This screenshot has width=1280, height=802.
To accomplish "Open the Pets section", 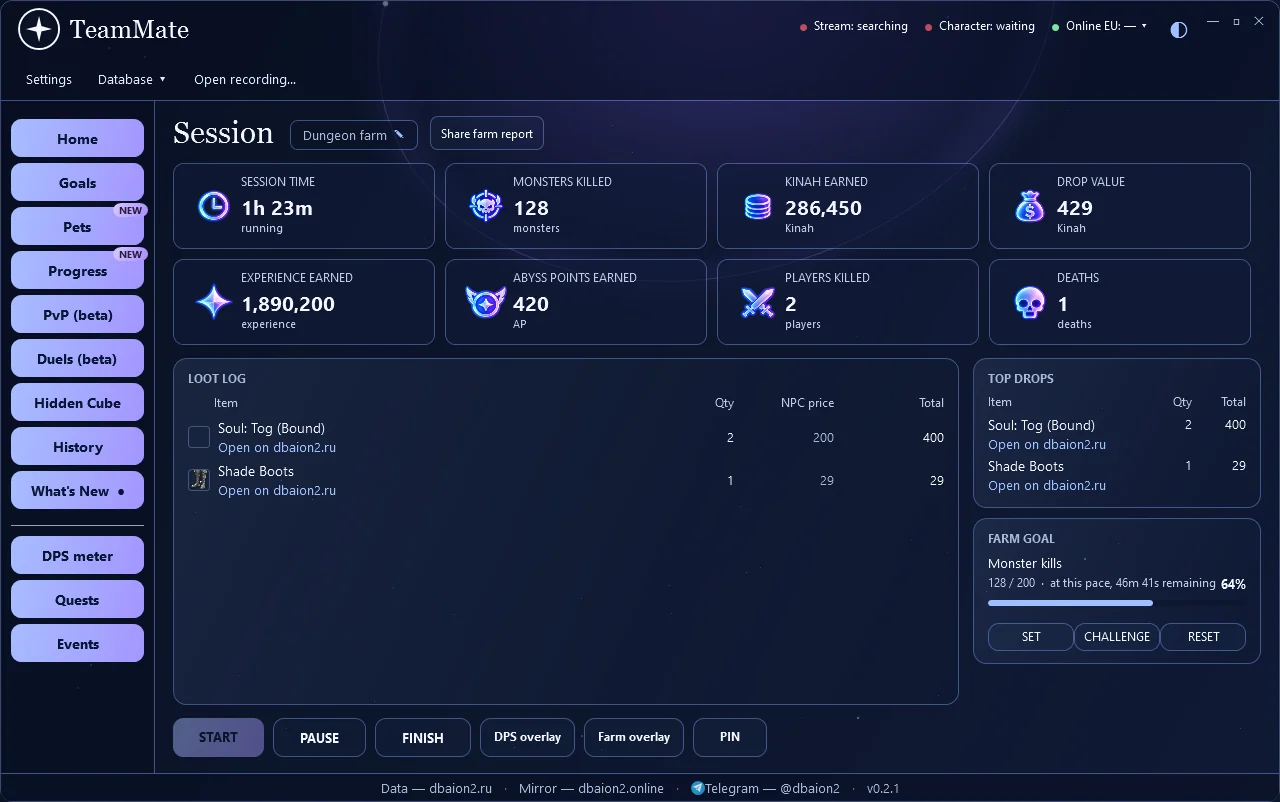I will [x=78, y=227].
